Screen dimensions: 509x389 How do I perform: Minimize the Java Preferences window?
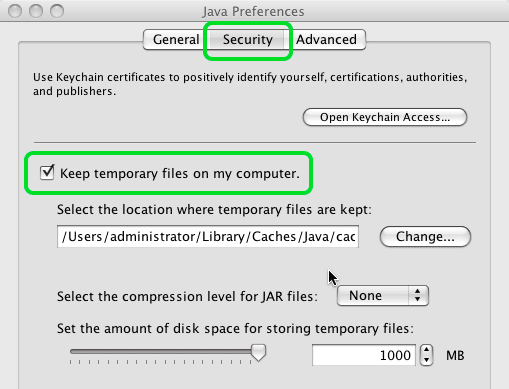coord(36,11)
